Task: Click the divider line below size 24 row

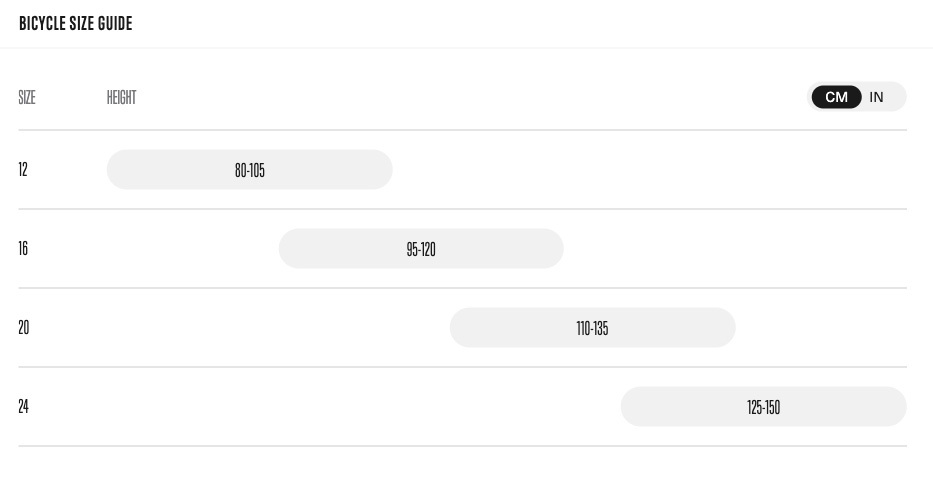Action: coord(462,446)
